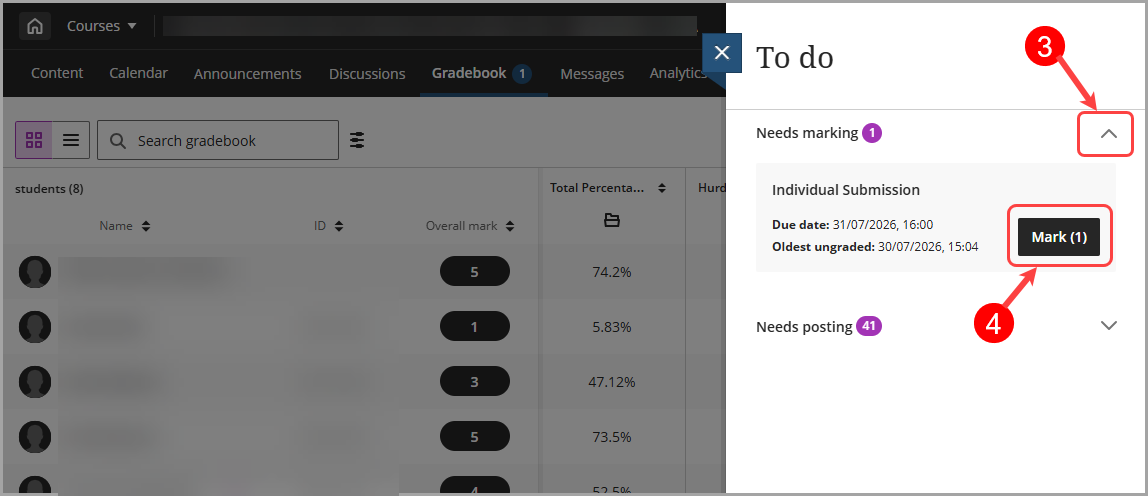This screenshot has width=1148, height=496.
Task: Click the overall mark pill beside 74.2%
Action: [474, 272]
